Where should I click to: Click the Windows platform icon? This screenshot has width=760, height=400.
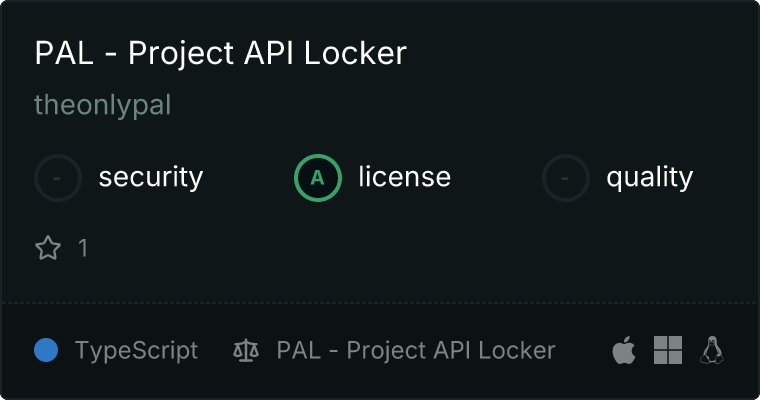pos(668,350)
